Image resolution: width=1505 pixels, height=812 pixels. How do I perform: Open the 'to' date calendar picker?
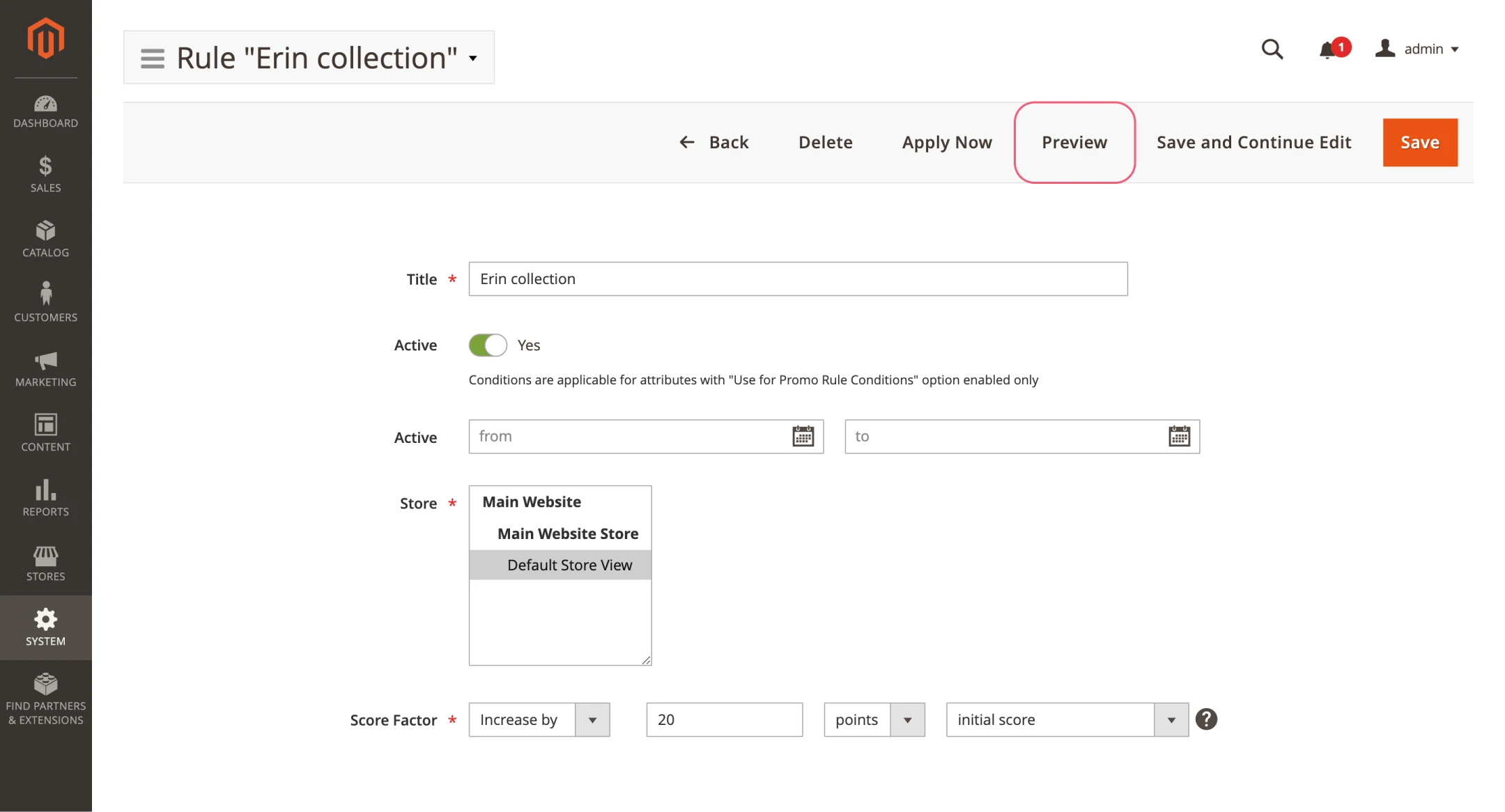[1179, 437]
